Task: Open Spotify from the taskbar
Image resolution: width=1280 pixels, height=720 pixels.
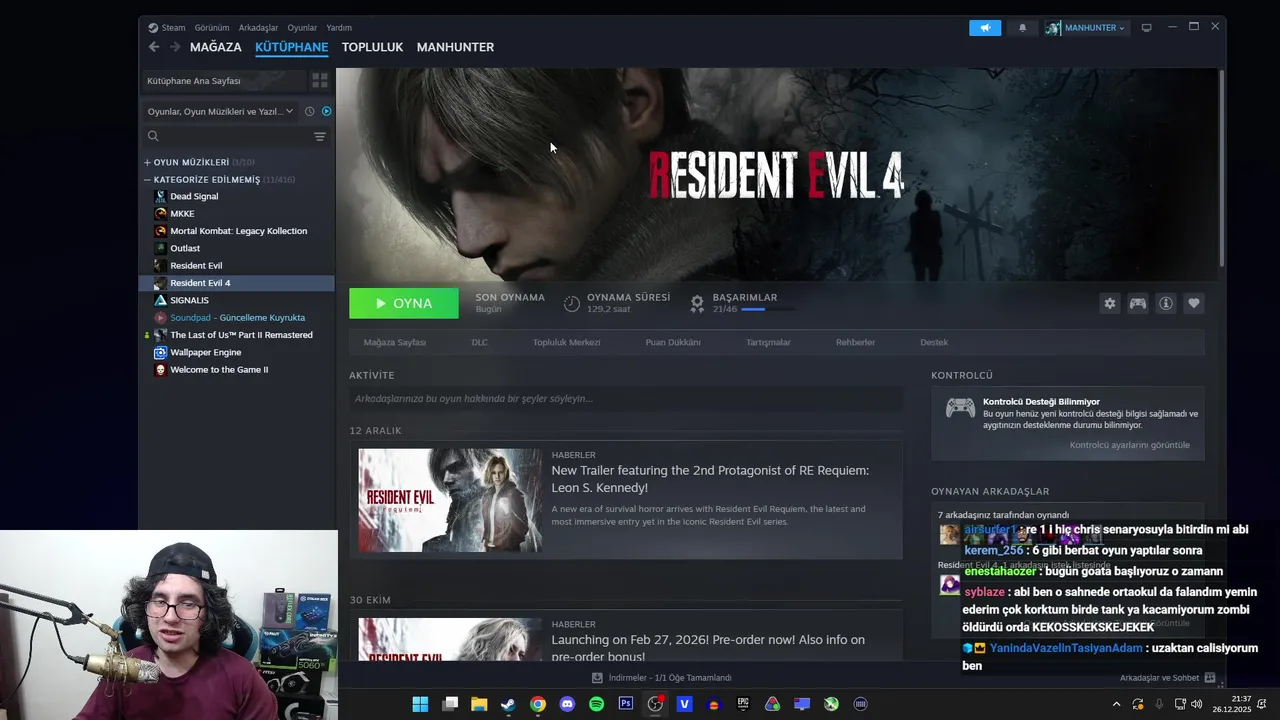Action: tap(596, 704)
